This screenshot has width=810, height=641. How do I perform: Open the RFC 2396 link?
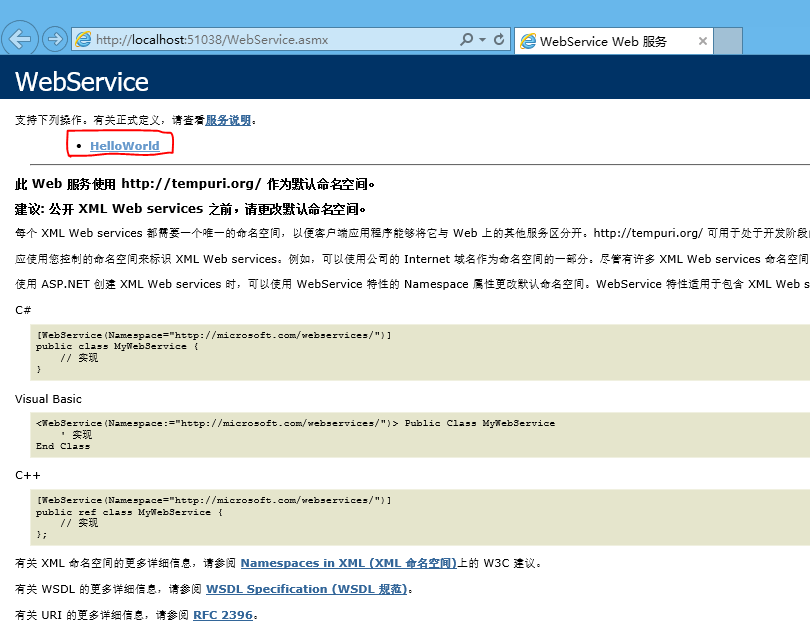click(x=223, y=615)
